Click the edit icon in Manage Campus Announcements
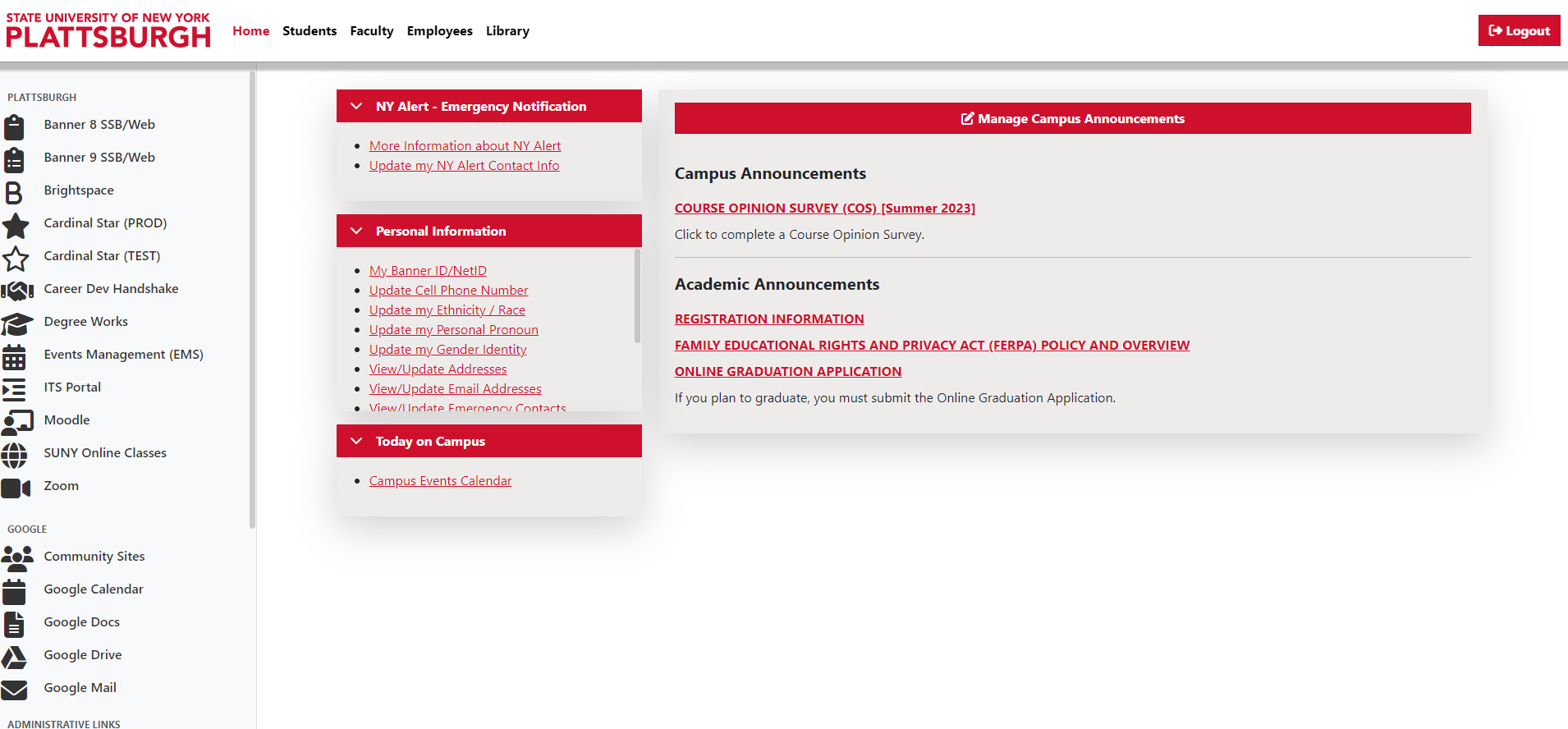The width and height of the screenshot is (1568, 729). 967,119
